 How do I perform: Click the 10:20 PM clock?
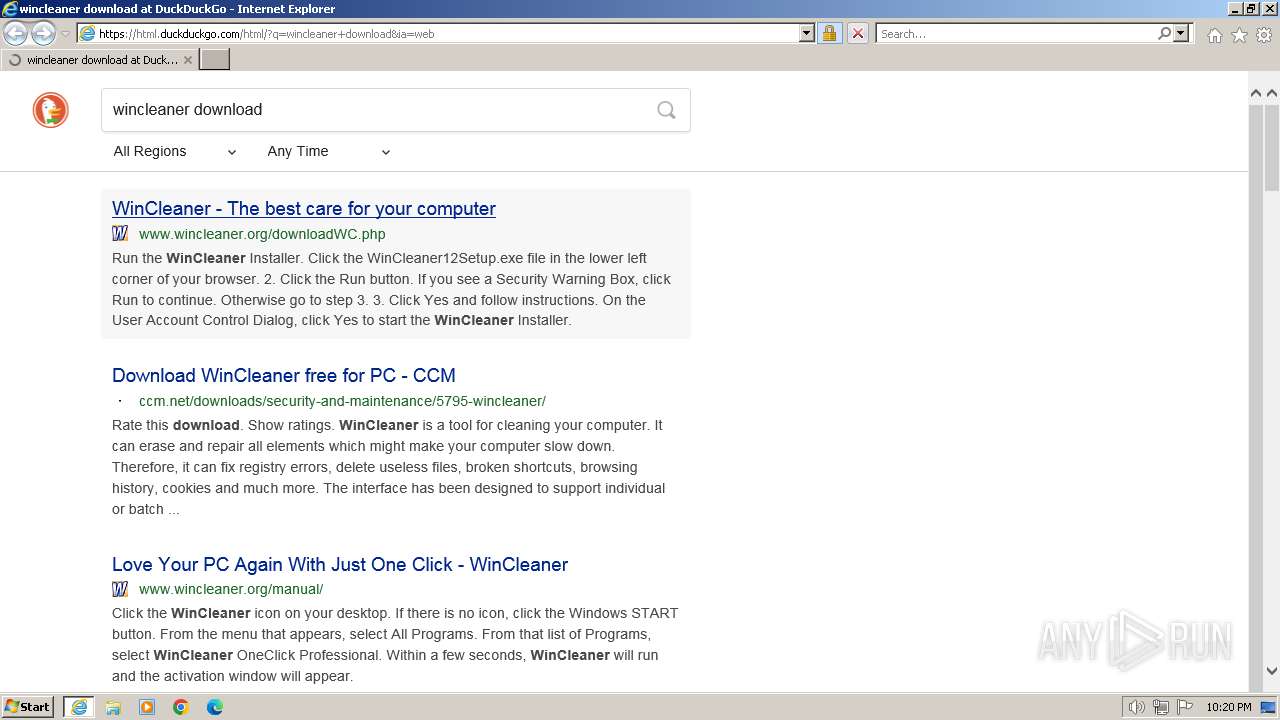coord(1229,707)
